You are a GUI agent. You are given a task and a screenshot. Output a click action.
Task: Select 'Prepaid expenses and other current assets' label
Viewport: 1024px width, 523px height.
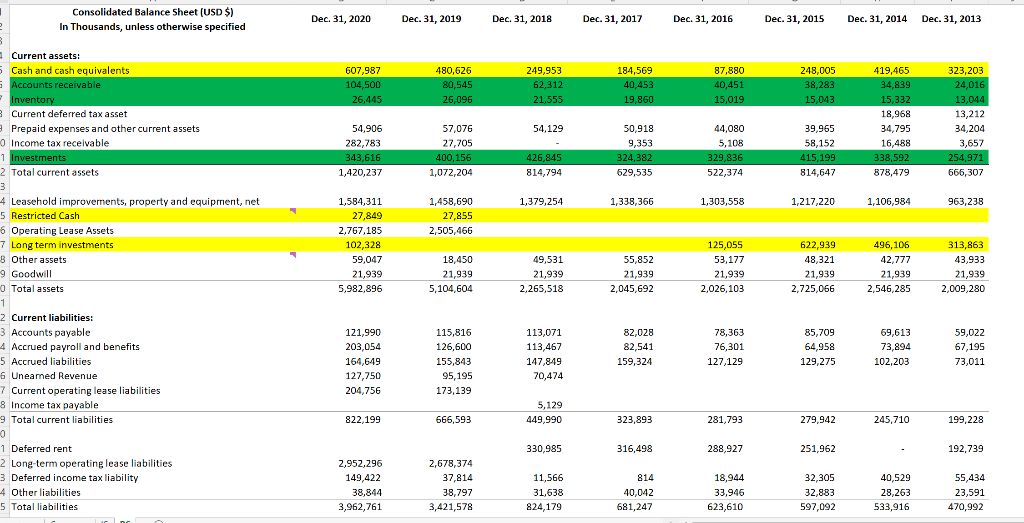click(x=106, y=128)
